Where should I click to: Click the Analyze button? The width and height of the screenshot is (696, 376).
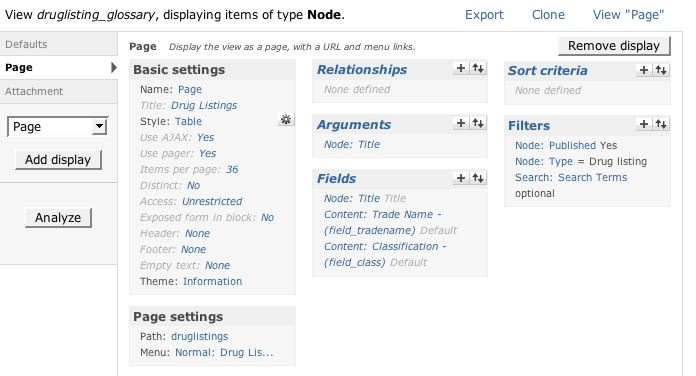click(58, 218)
